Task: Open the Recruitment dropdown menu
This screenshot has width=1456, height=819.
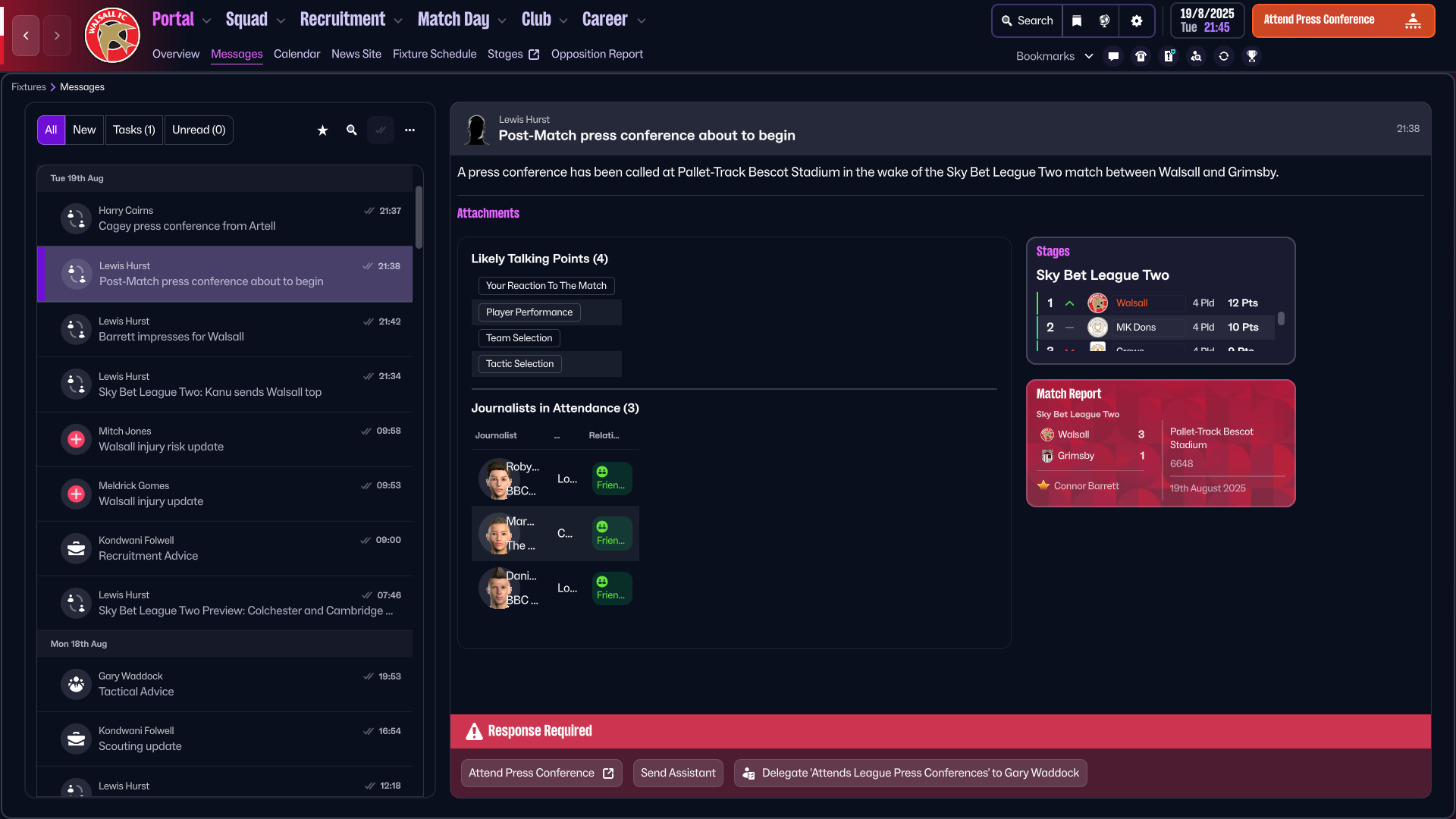Action: [351, 20]
